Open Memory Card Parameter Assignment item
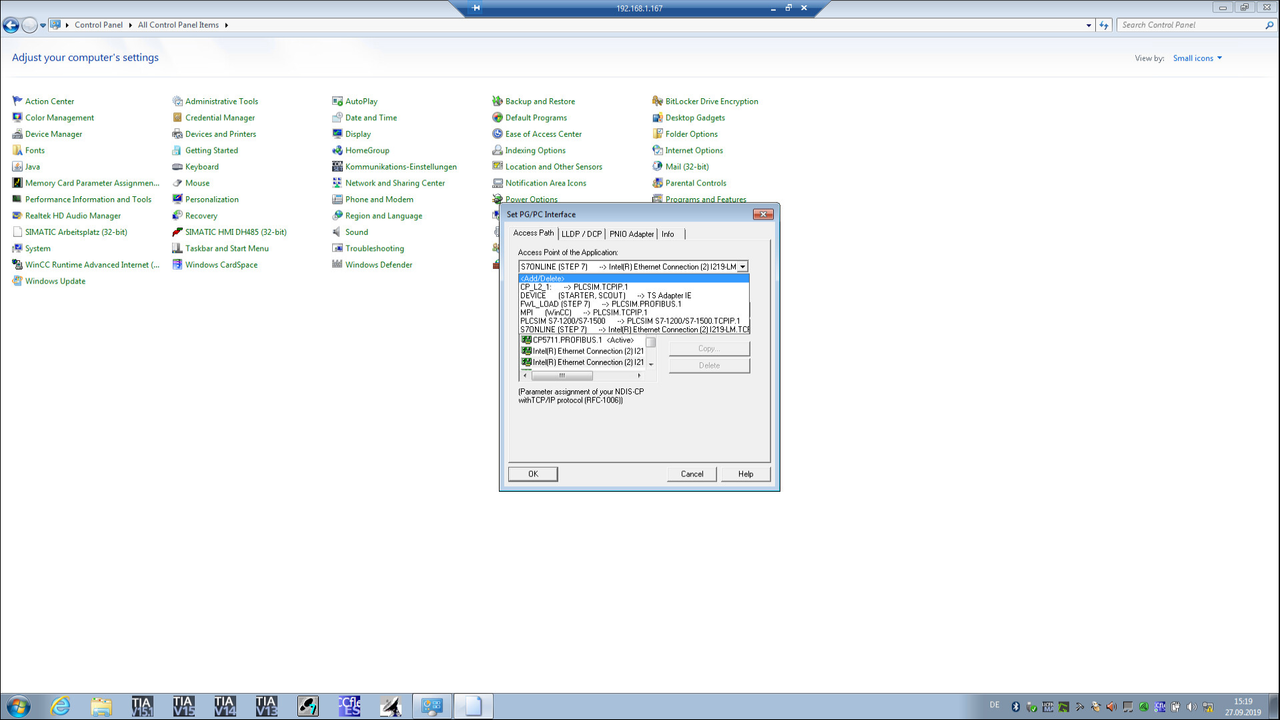The width and height of the screenshot is (1280, 720). (86, 183)
